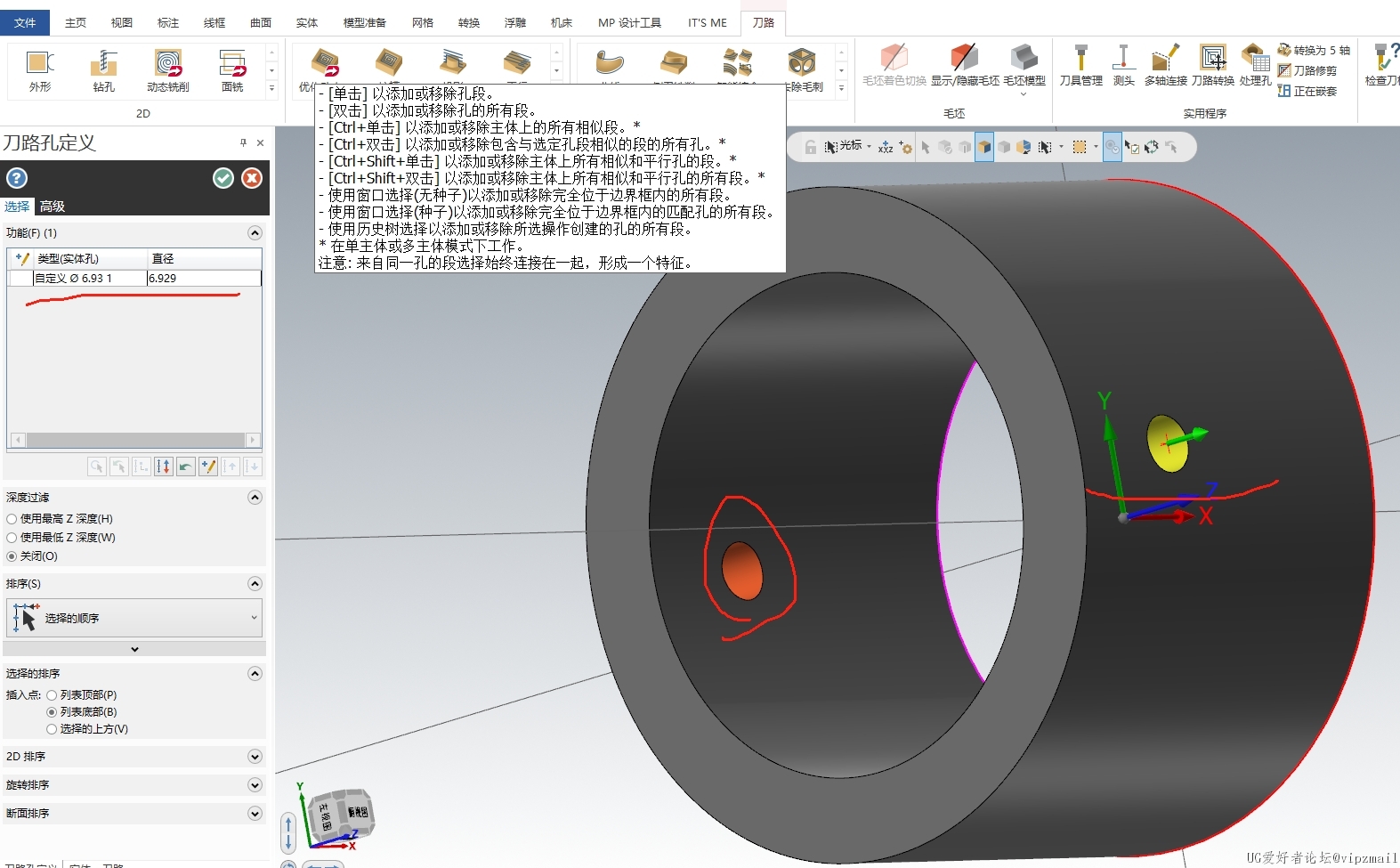
Task: Click the feature list horizontal scrollbar
Action: point(134,440)
